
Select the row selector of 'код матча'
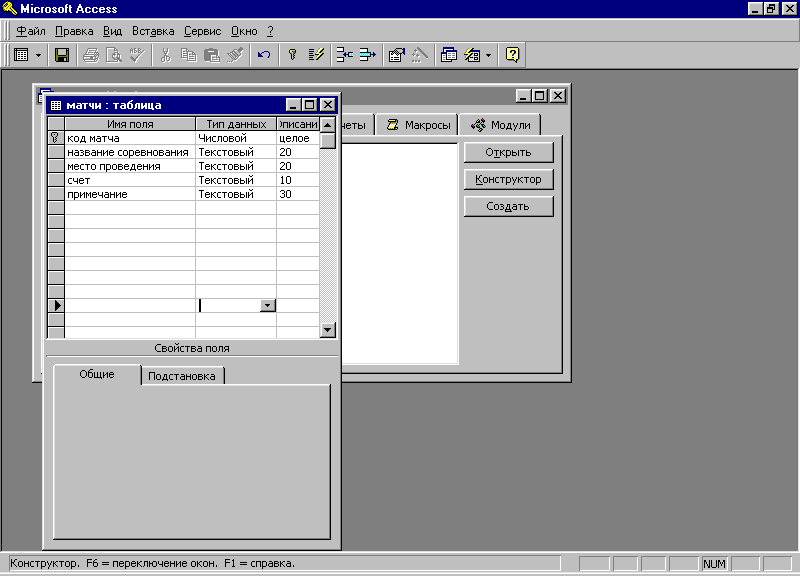pyautogui.click(x=56, y=138)
